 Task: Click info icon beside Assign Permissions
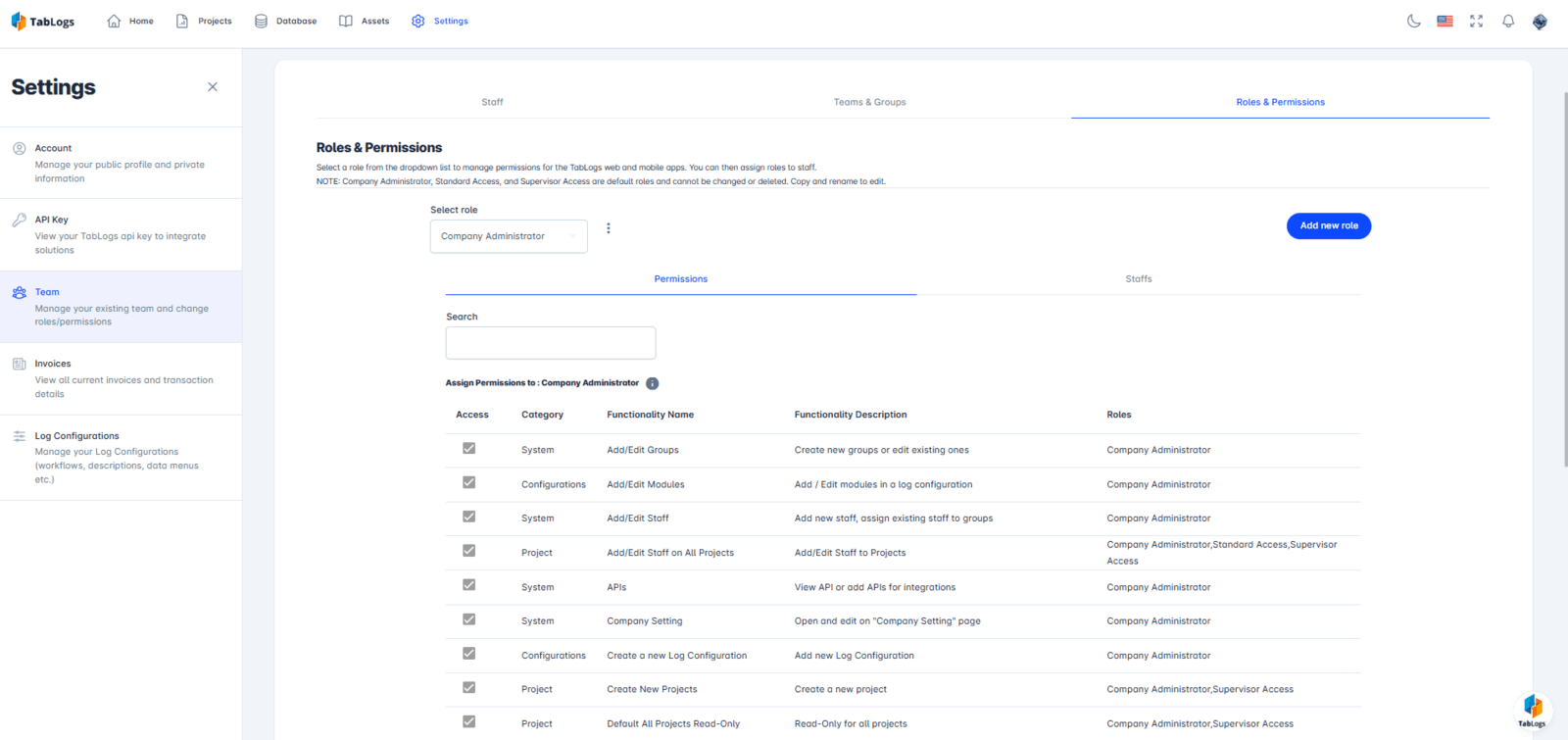coord(652,383)
